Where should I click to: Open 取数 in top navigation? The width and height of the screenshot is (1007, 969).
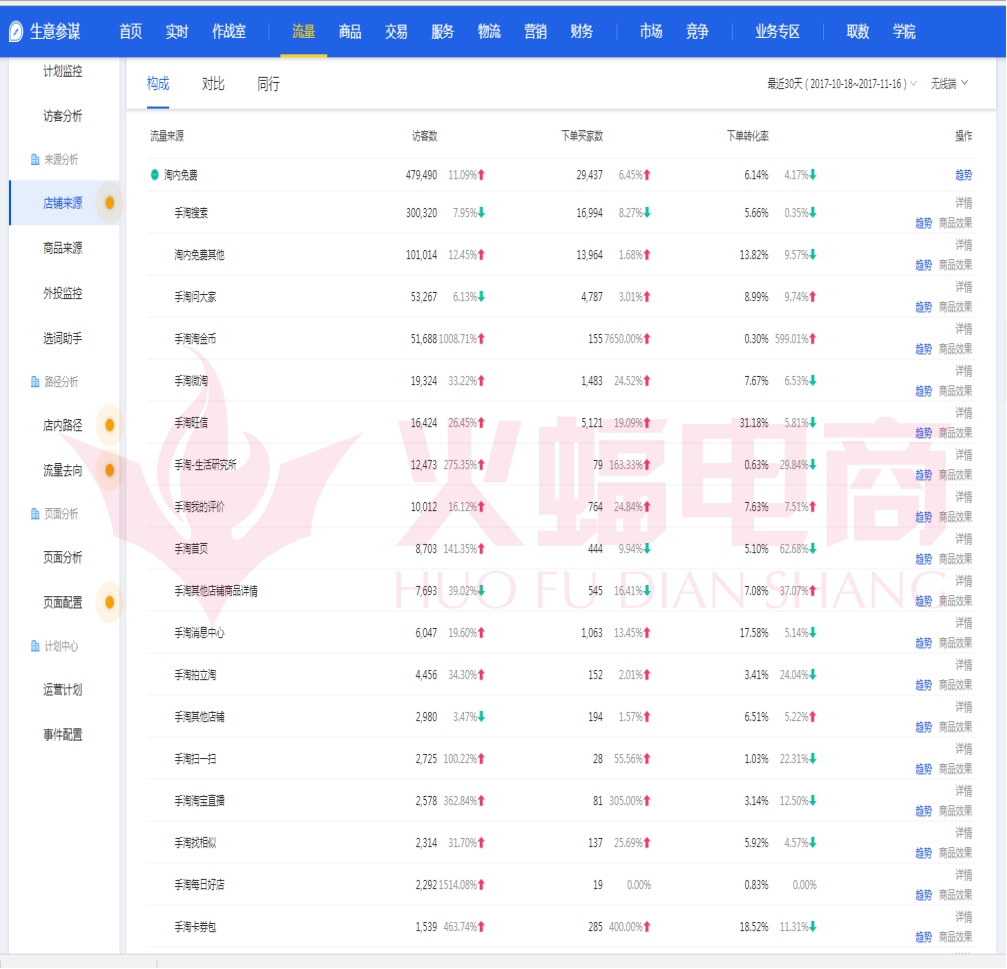(x=858, y=31)
